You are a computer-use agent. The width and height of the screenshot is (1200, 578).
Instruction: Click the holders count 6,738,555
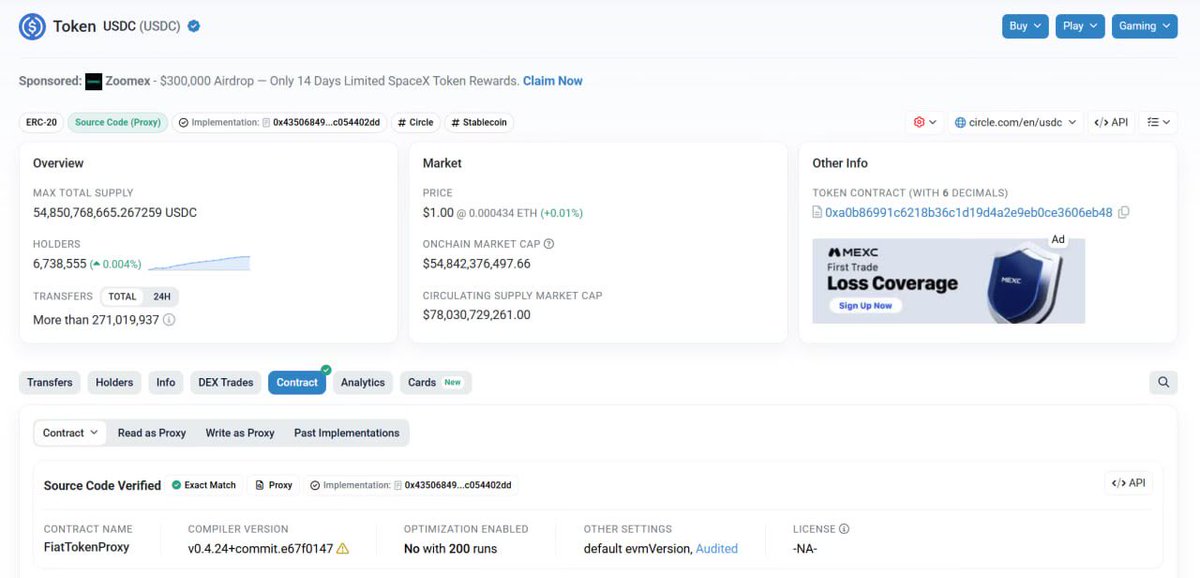click(59, 264)
